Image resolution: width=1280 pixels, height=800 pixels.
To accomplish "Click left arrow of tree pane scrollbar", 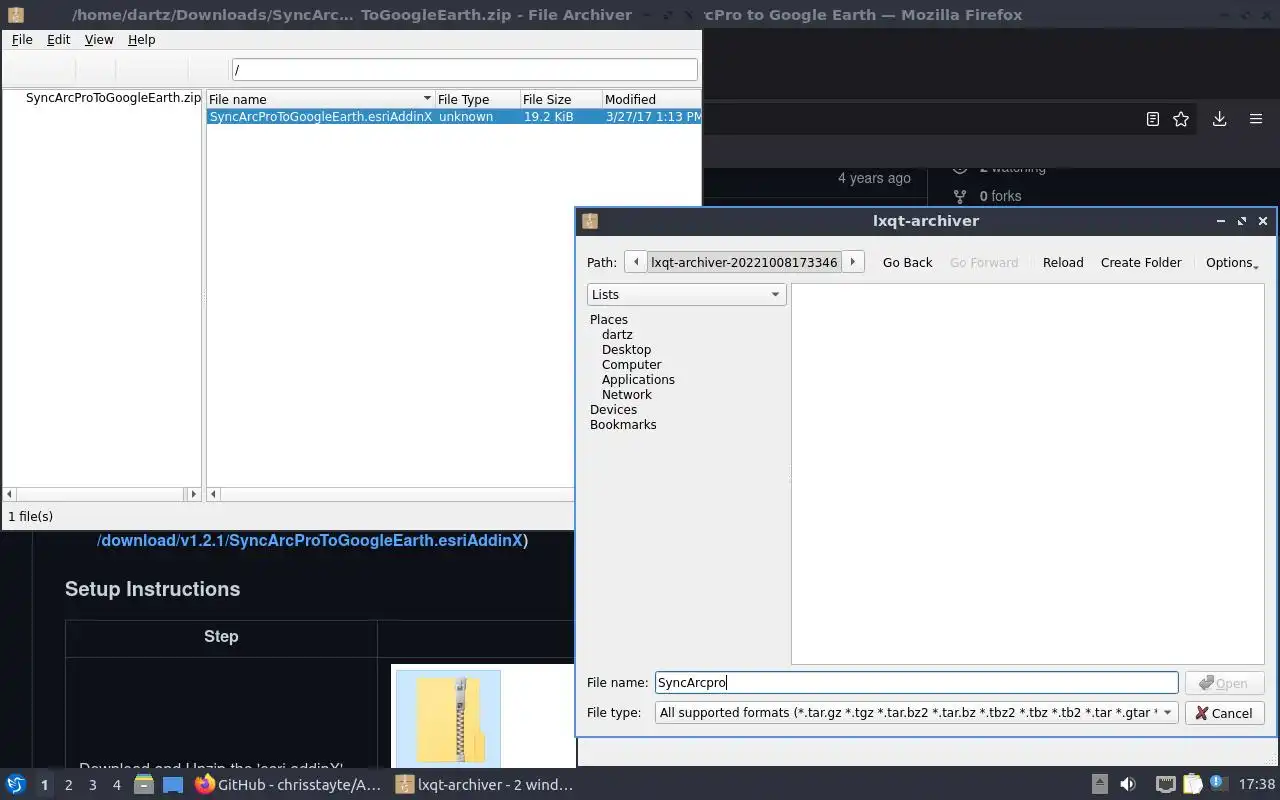I will [10, 494].
